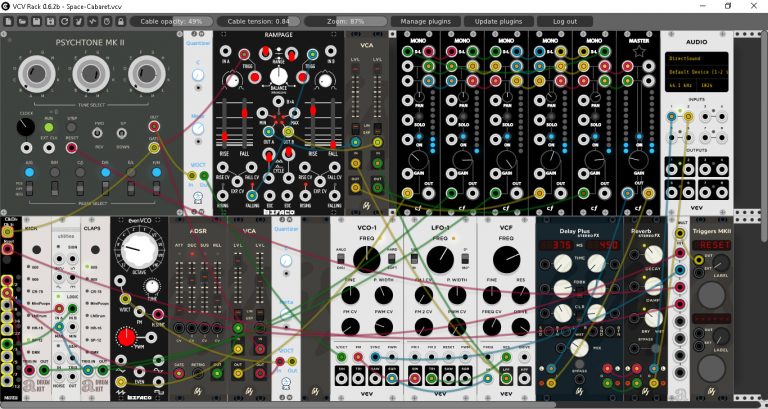Image resolution: width=768 pixels, height=409 pixels.
Task: Click the KICK drum trigger button
Action: [36, 250]
